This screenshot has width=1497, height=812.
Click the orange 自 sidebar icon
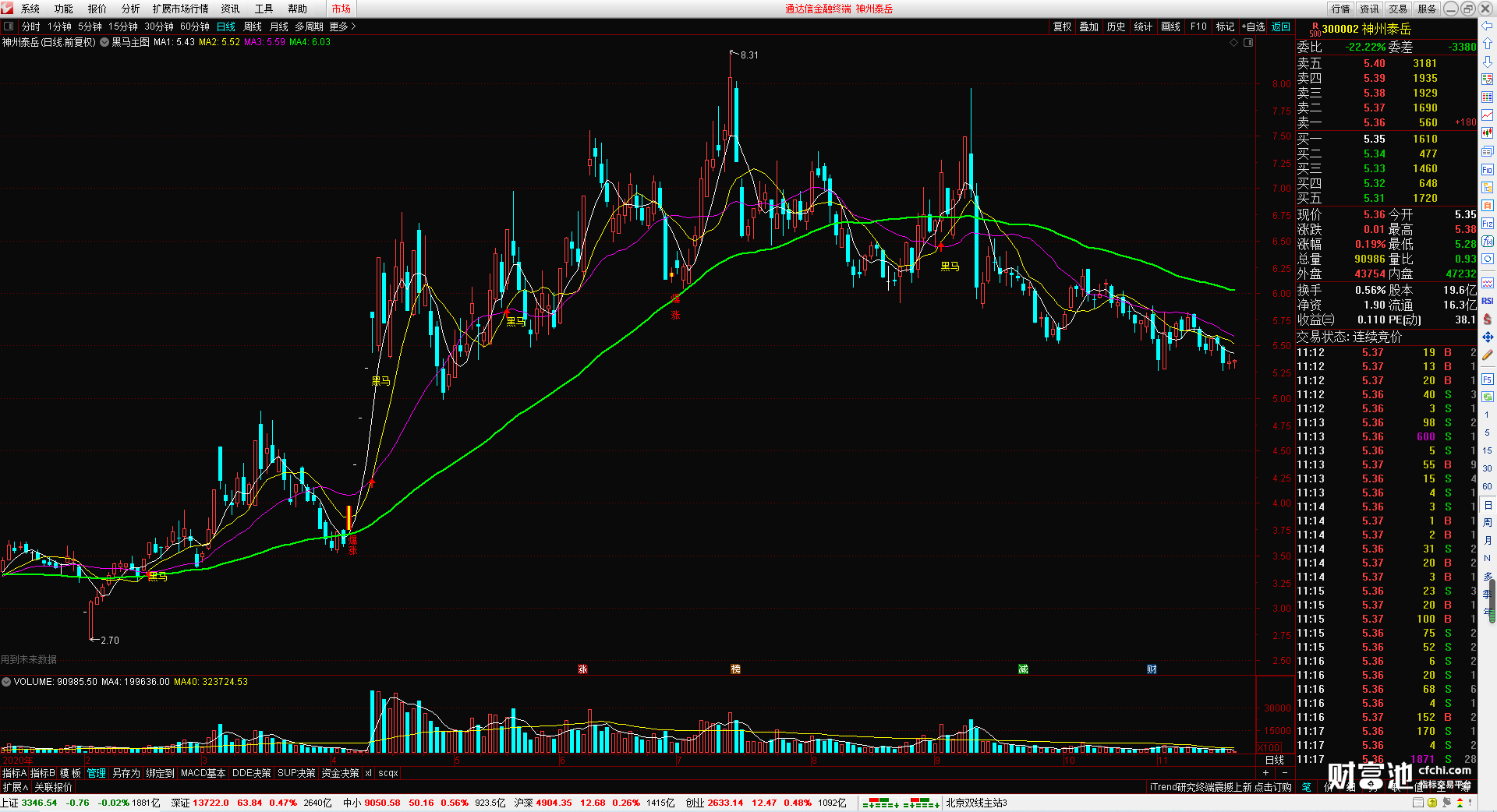coord(1487,206)
